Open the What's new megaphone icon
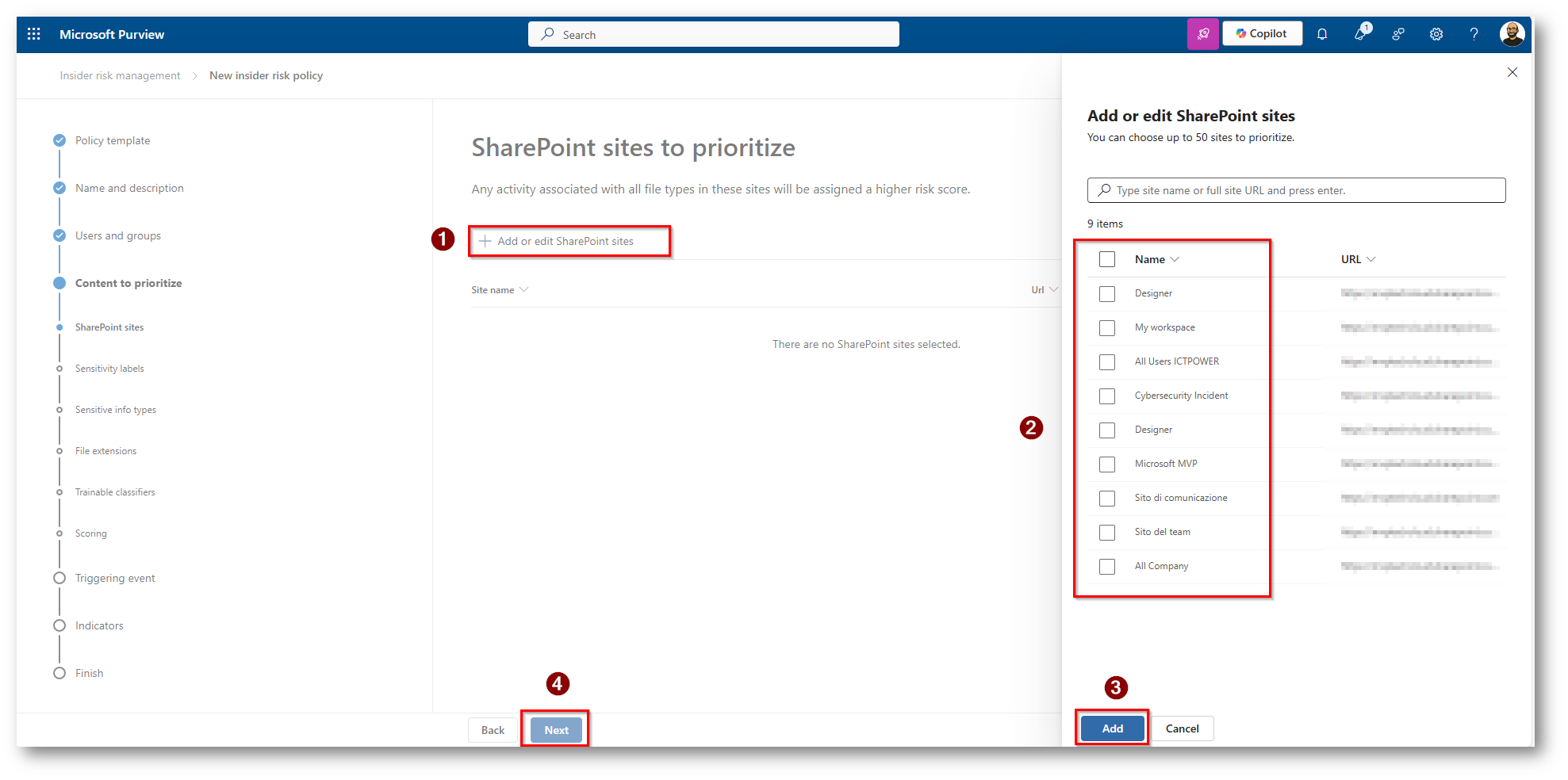The height and width of the screenshot is (780, 1568). click(x=1361, y=33)
